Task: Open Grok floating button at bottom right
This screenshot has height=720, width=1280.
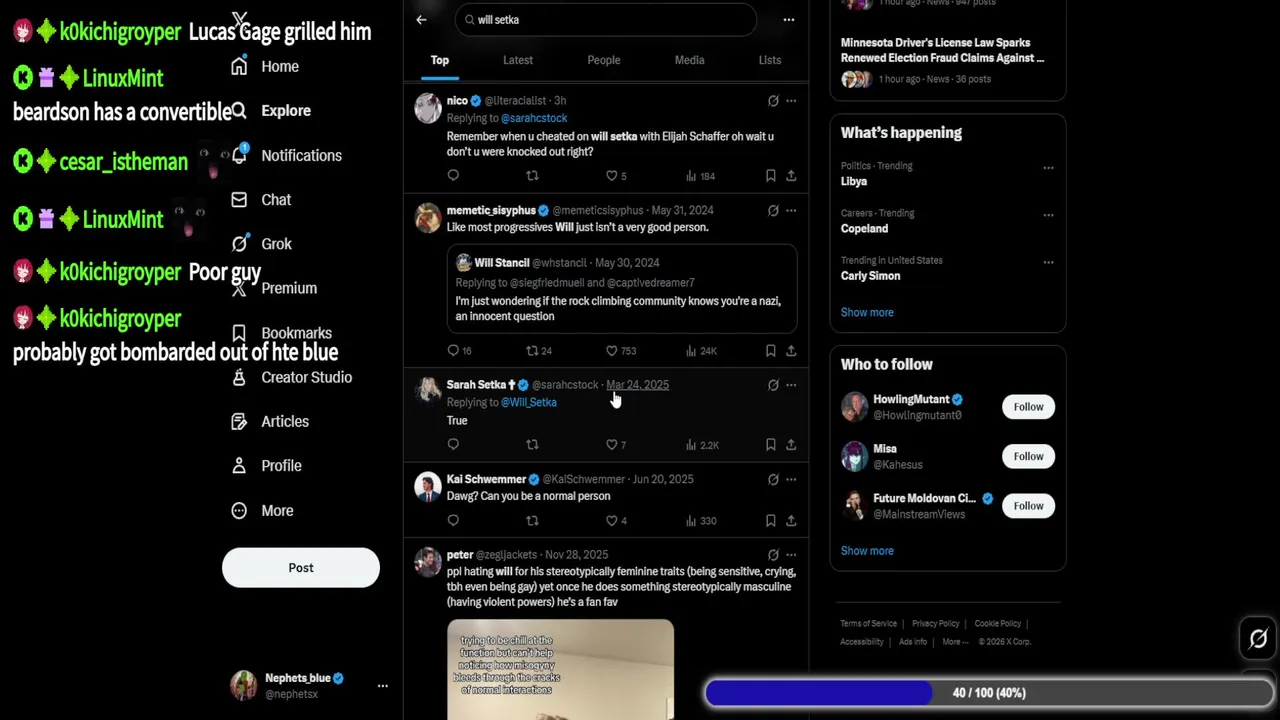Action: click(x=1258, y=637)
